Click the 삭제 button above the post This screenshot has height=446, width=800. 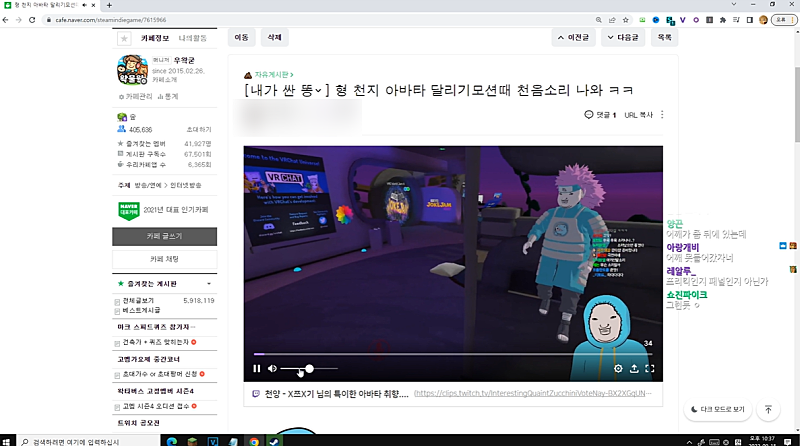274,37
